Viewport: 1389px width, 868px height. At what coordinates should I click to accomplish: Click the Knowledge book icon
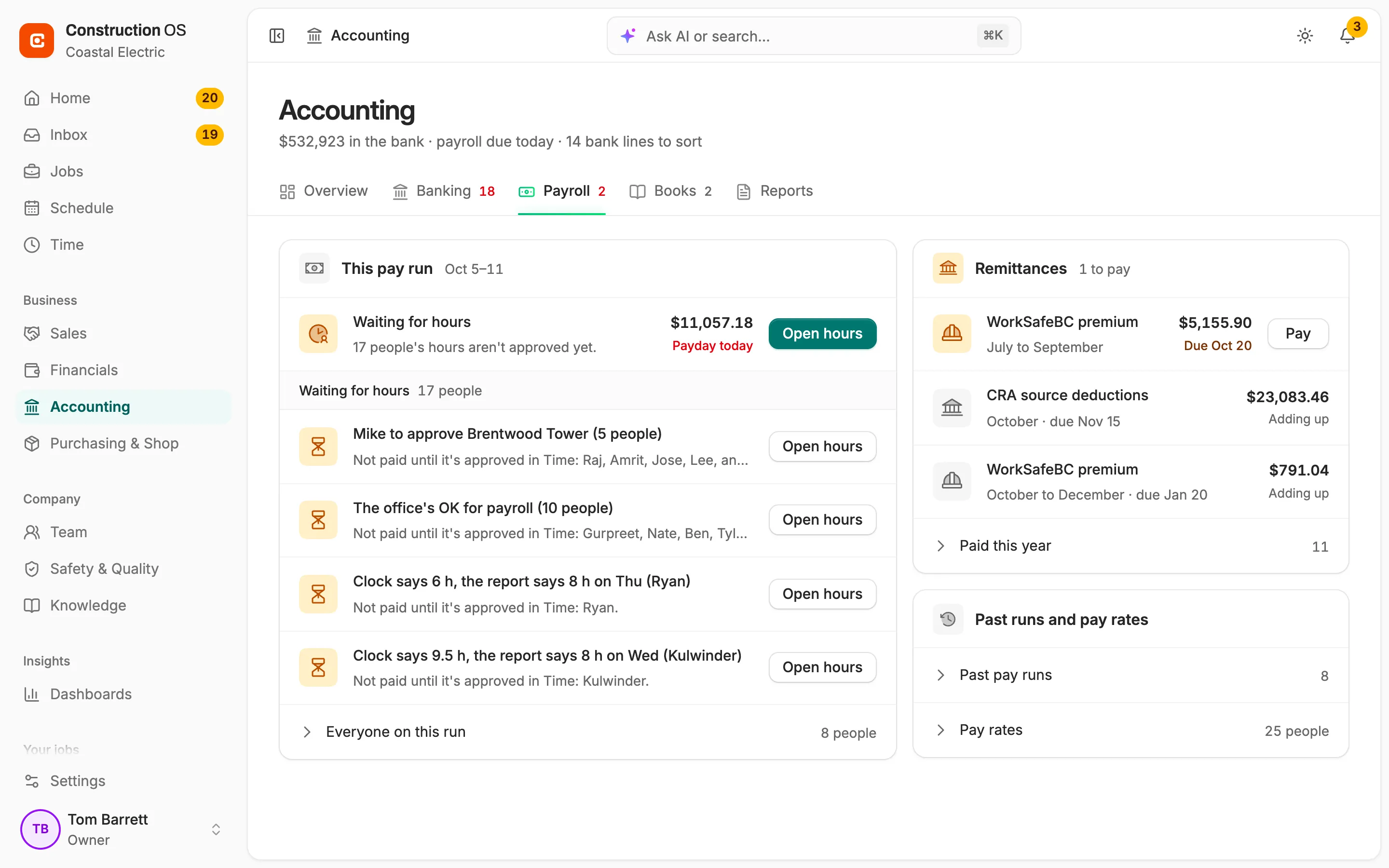coord(32,605)
